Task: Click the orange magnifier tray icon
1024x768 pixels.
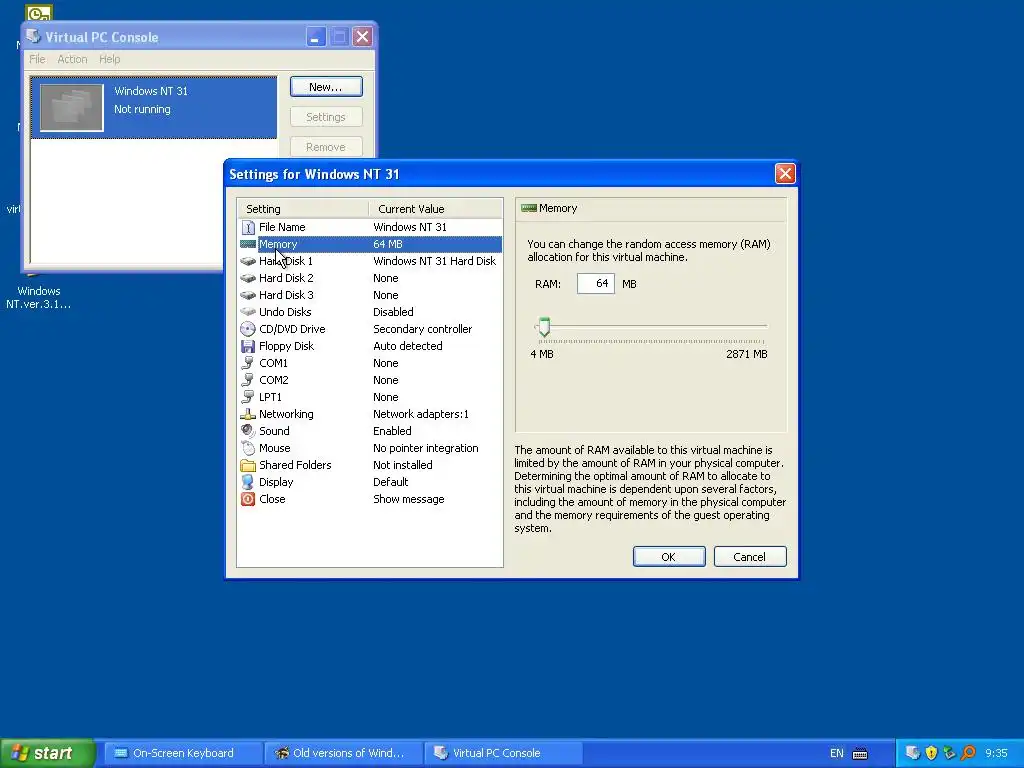Action: coord(968,753)
